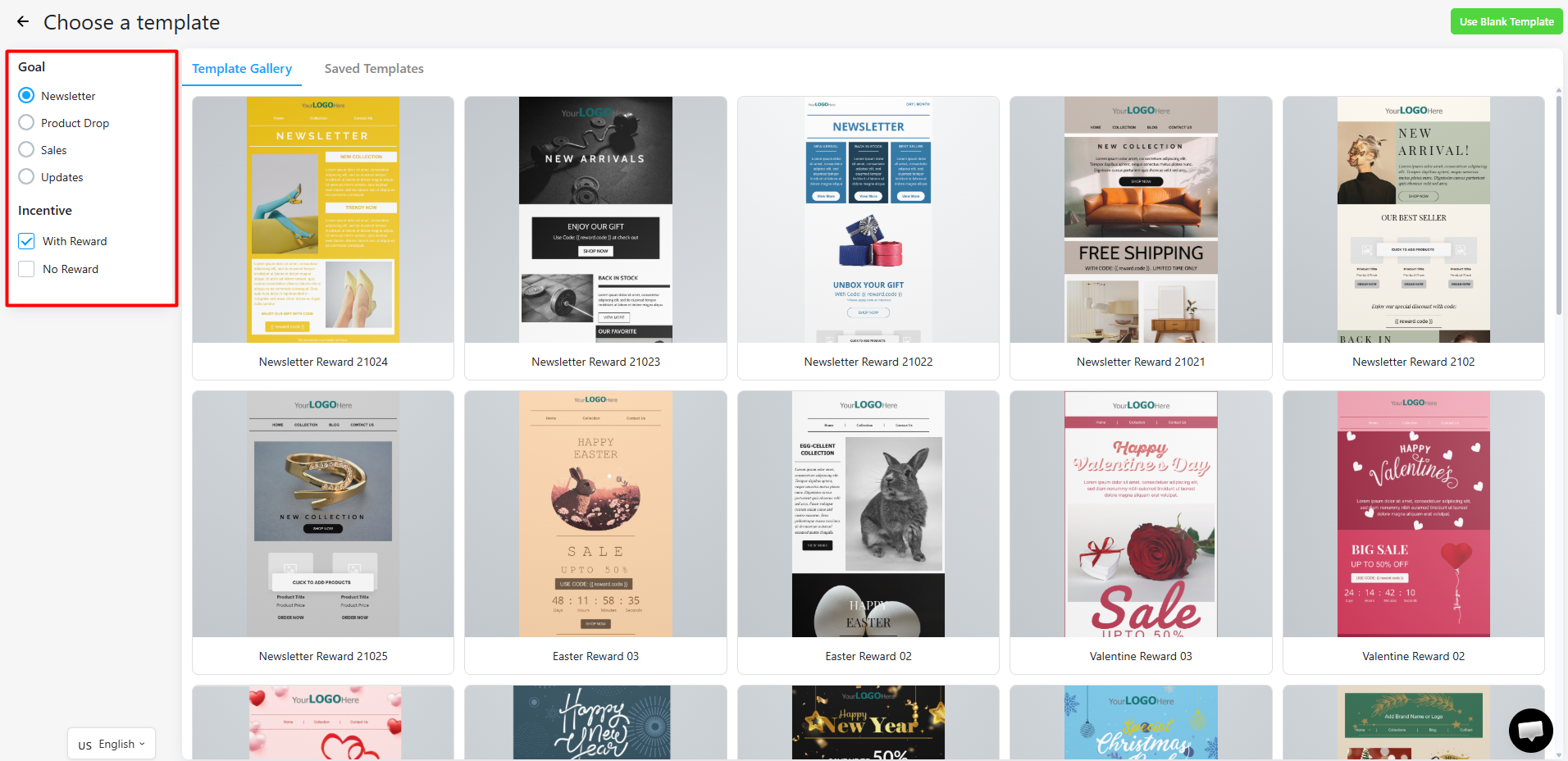The height and width of the screenshot is (761, 1568).
Task: Click the Choose a template heading
Action: [x=131, y=22]
